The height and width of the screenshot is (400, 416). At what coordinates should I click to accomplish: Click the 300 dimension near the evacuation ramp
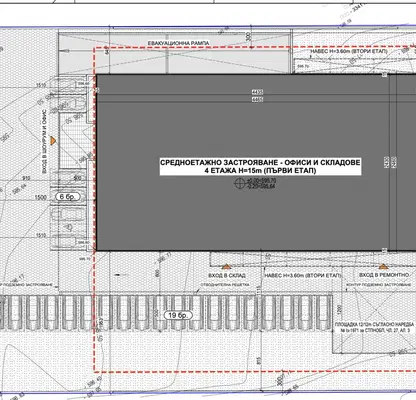tap(248, 37)
